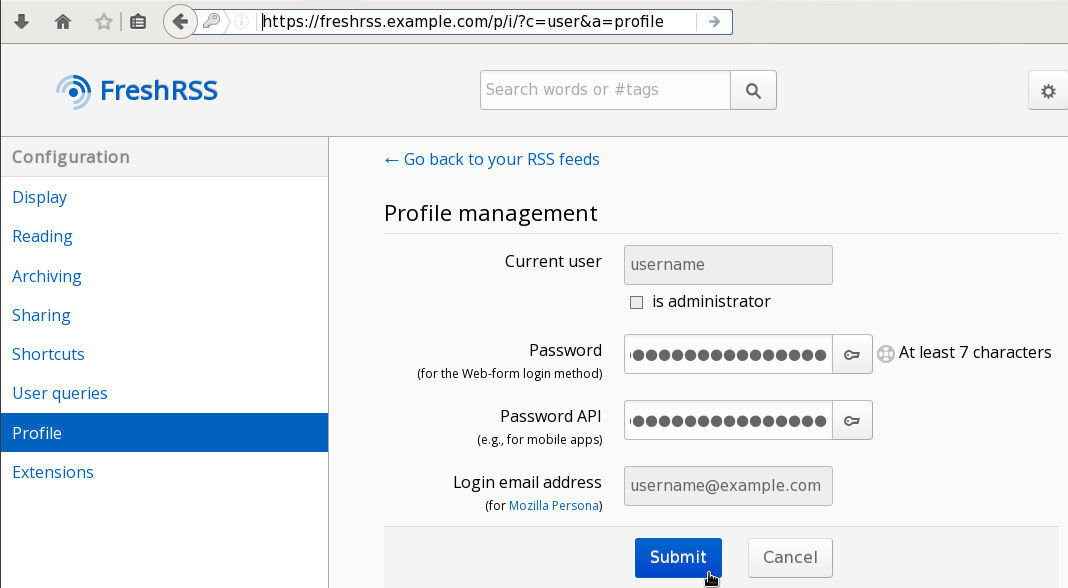Click the help icon beside 'At least 7 characters'
Viewport: 1068px width, 588px height.
pos(885,353)
